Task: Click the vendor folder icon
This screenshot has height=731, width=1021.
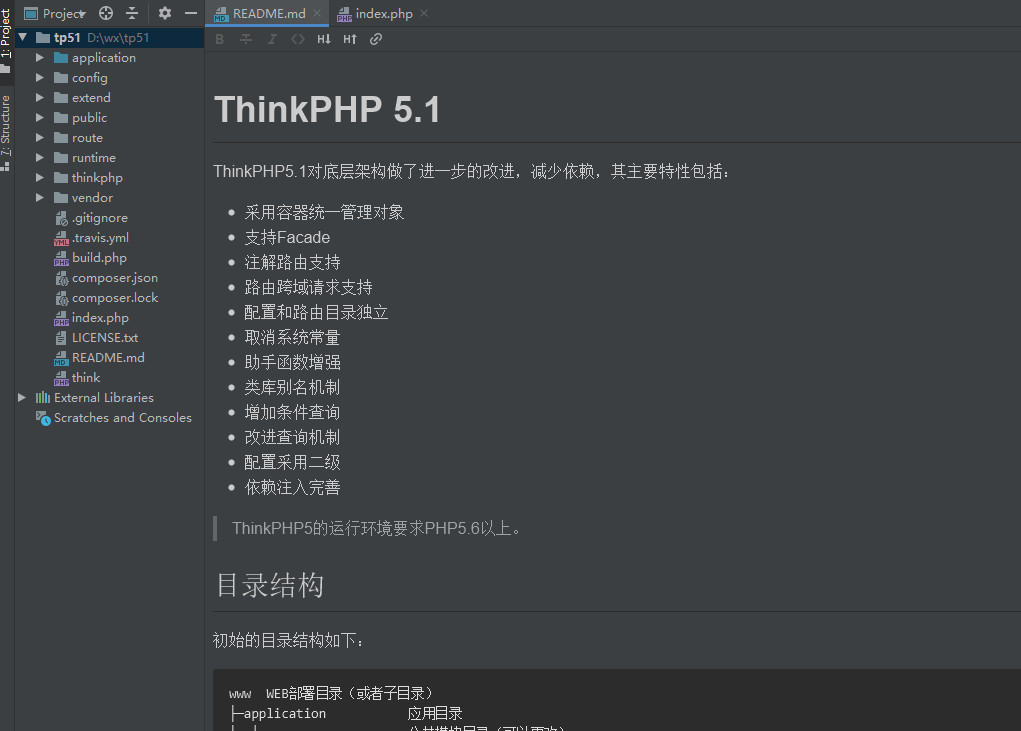Action: coord(61,198)
